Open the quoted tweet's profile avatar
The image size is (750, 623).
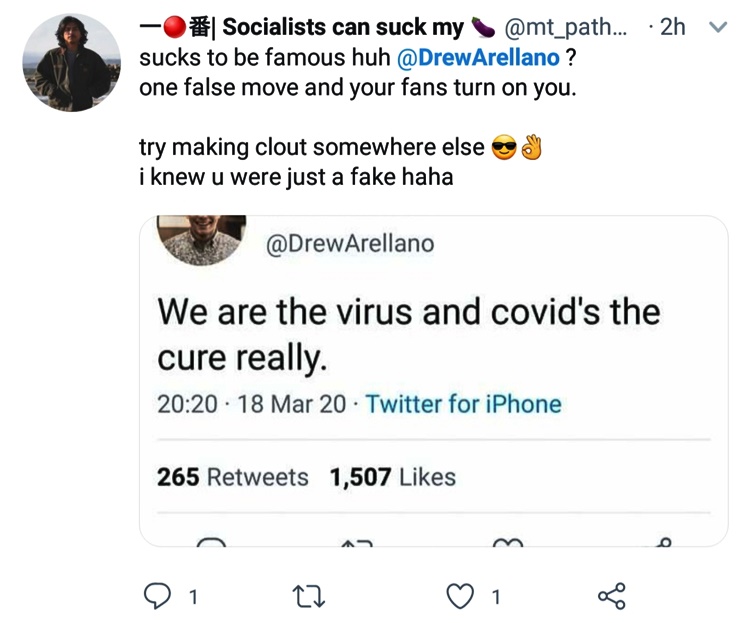(203, 240)
